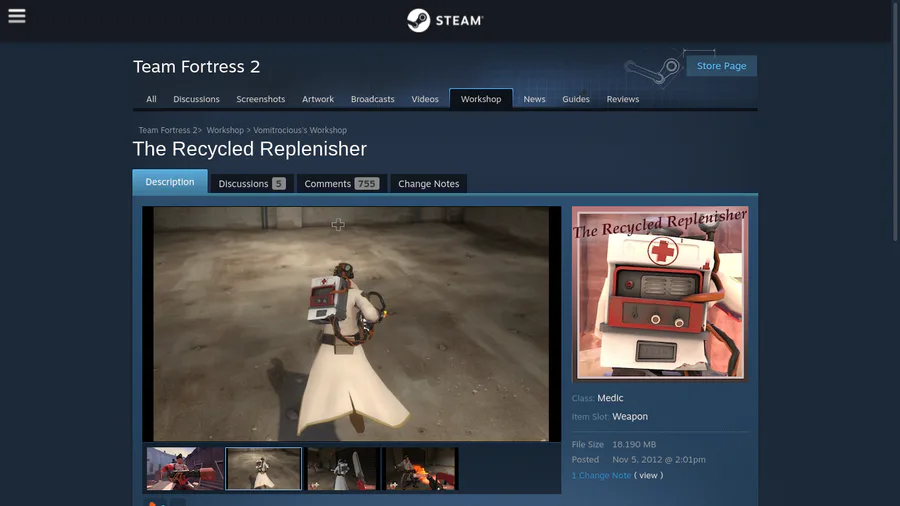This screenshot has width=900, height=506.
Task: Select the second thumbnail of medic from behind
Action: [x=263, y=469]
